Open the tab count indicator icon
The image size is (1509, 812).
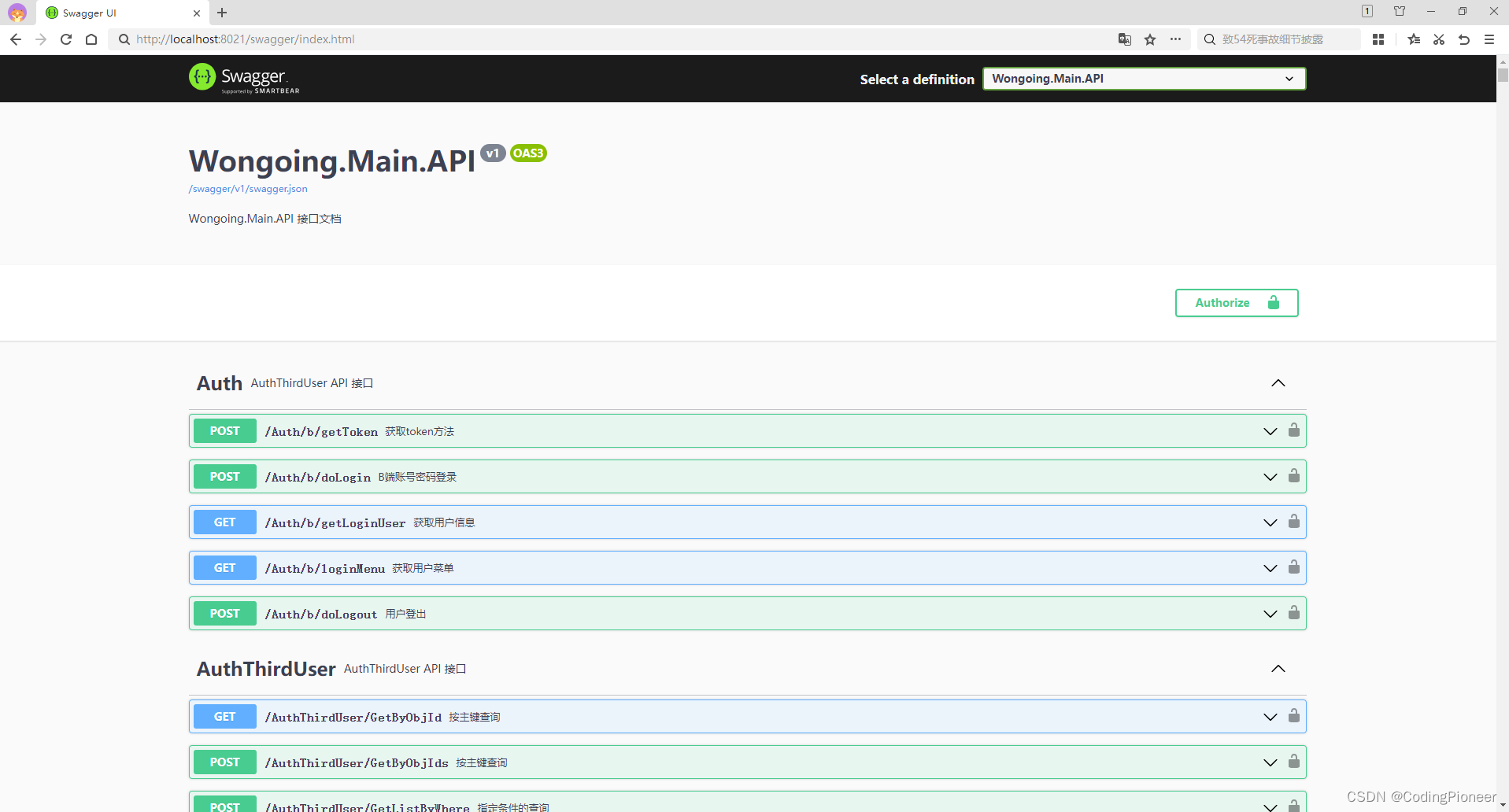[1367, 11]
